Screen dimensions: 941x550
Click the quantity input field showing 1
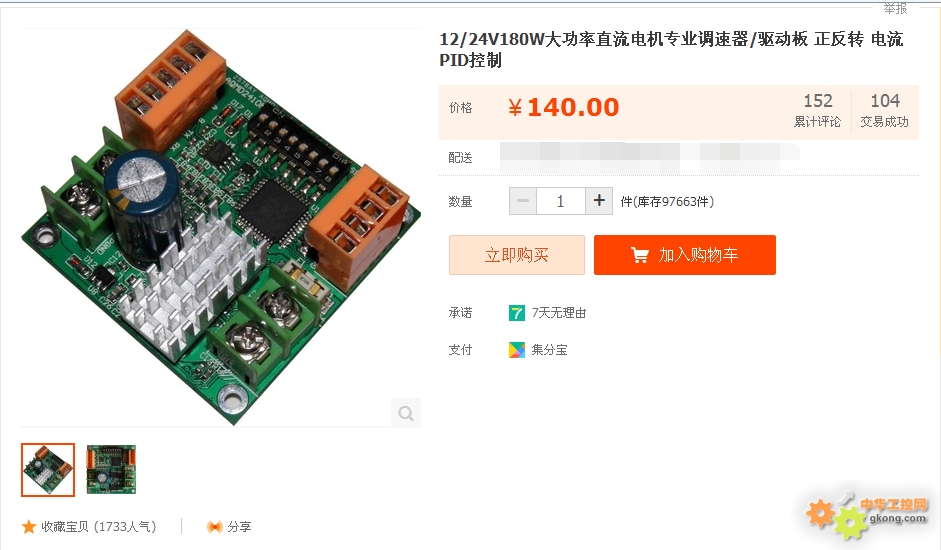tap(561, 201)
